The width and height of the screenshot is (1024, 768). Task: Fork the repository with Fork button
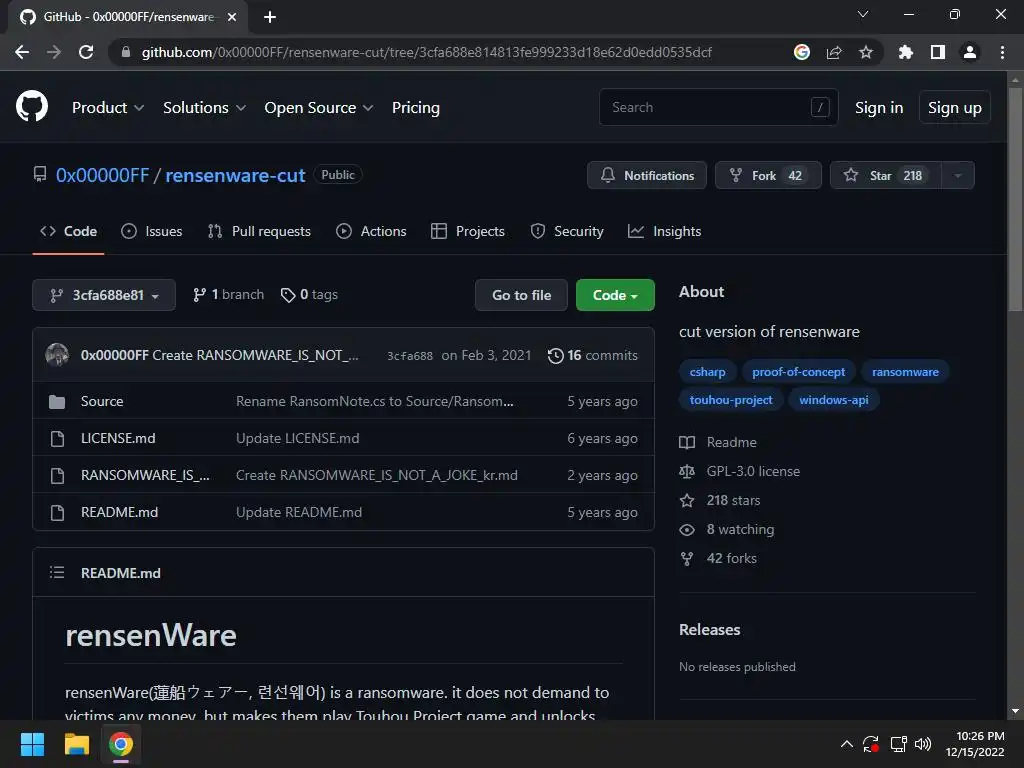(768, 175)
